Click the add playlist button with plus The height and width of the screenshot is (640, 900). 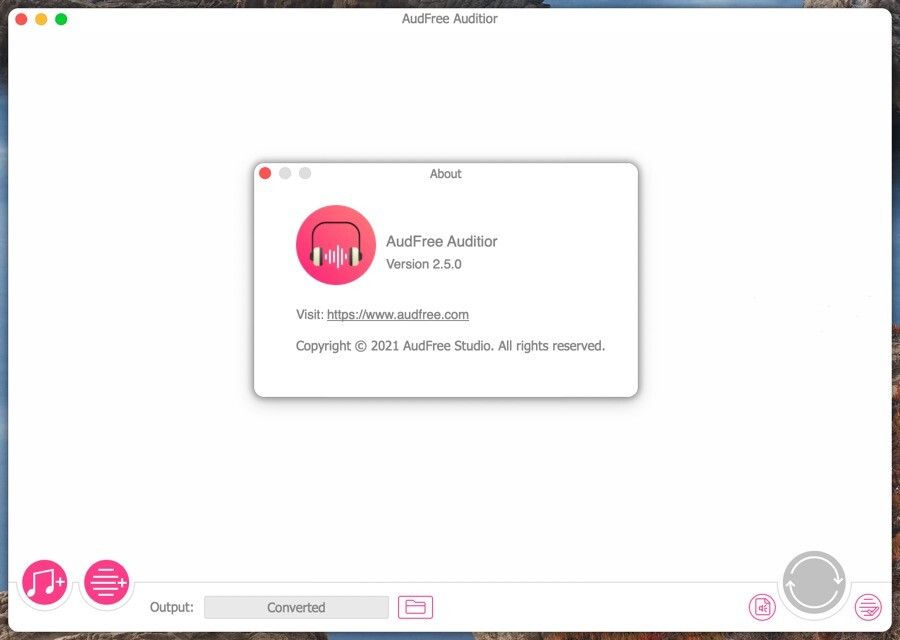point(107,582)
